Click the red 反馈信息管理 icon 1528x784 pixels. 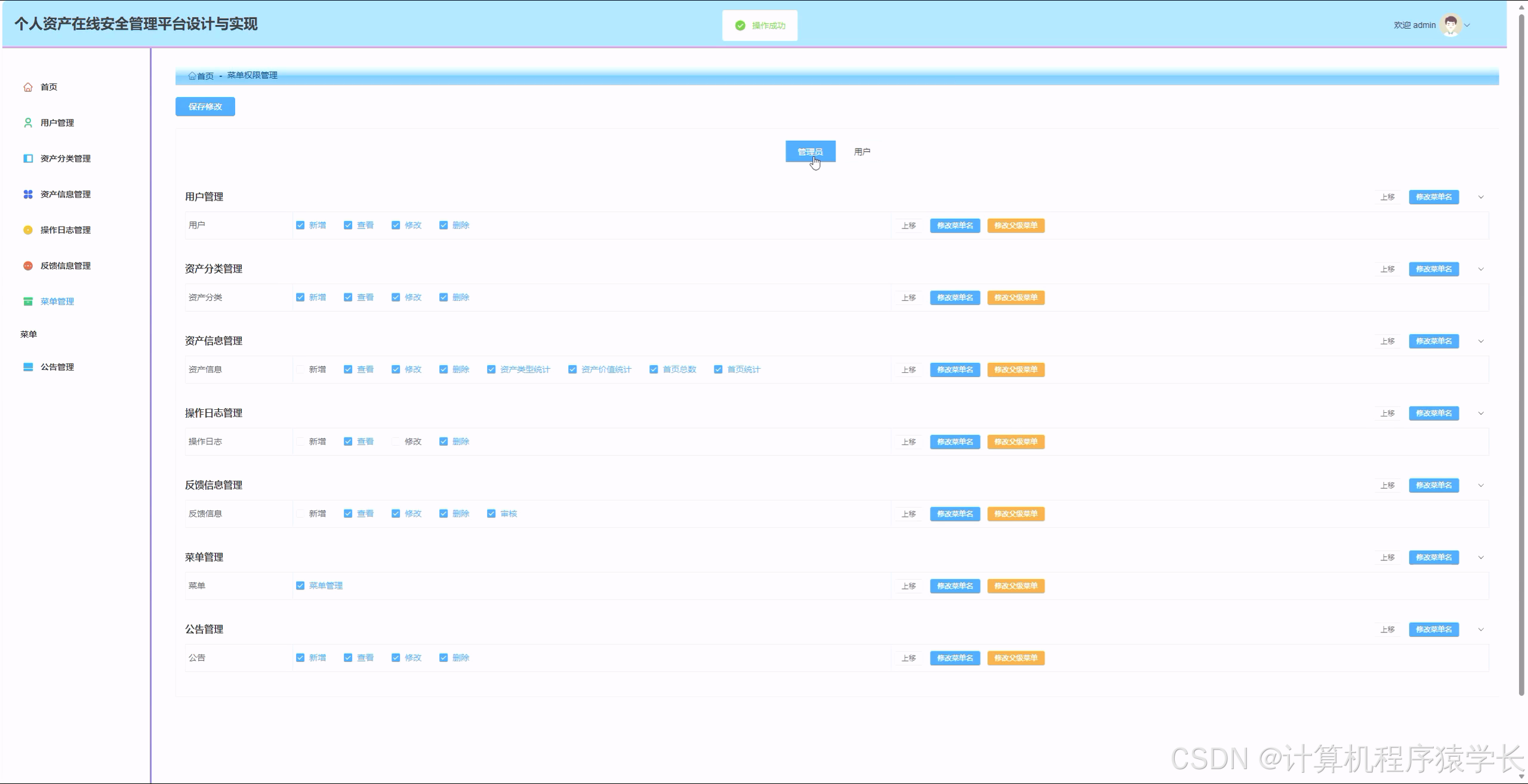pos(28,266)
